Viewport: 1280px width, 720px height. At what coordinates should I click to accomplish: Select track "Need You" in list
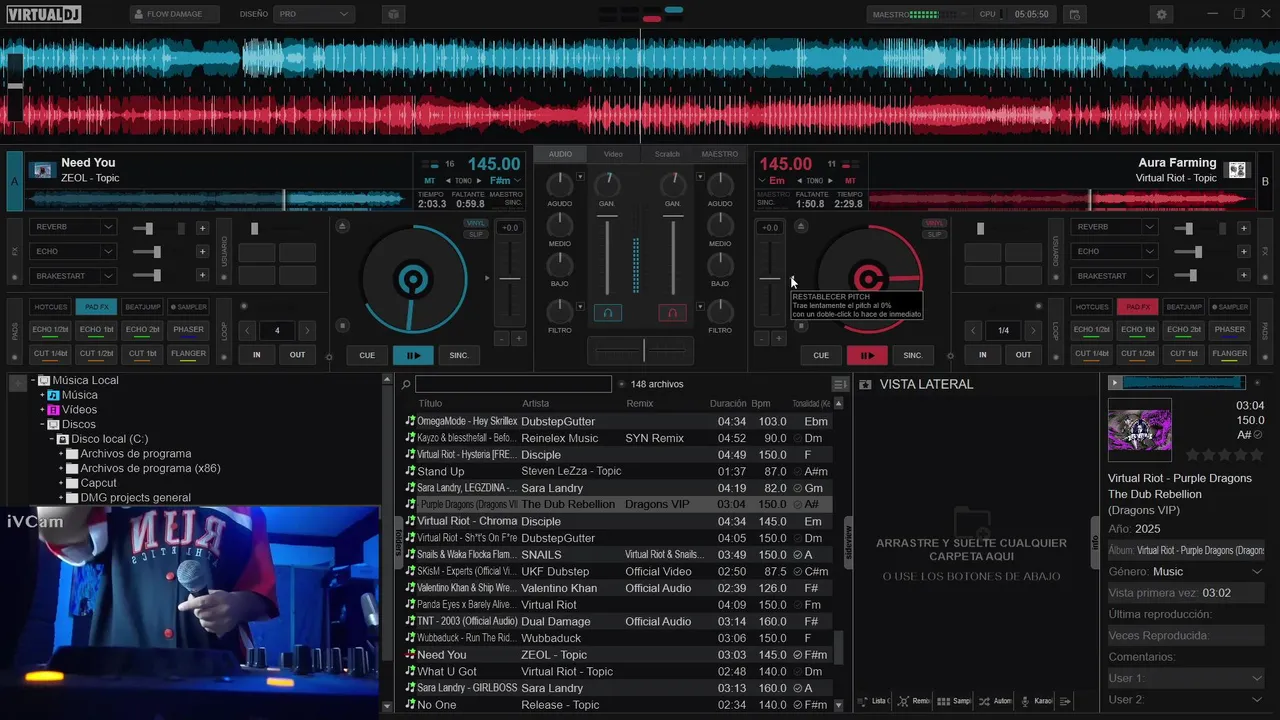[617, 655]
